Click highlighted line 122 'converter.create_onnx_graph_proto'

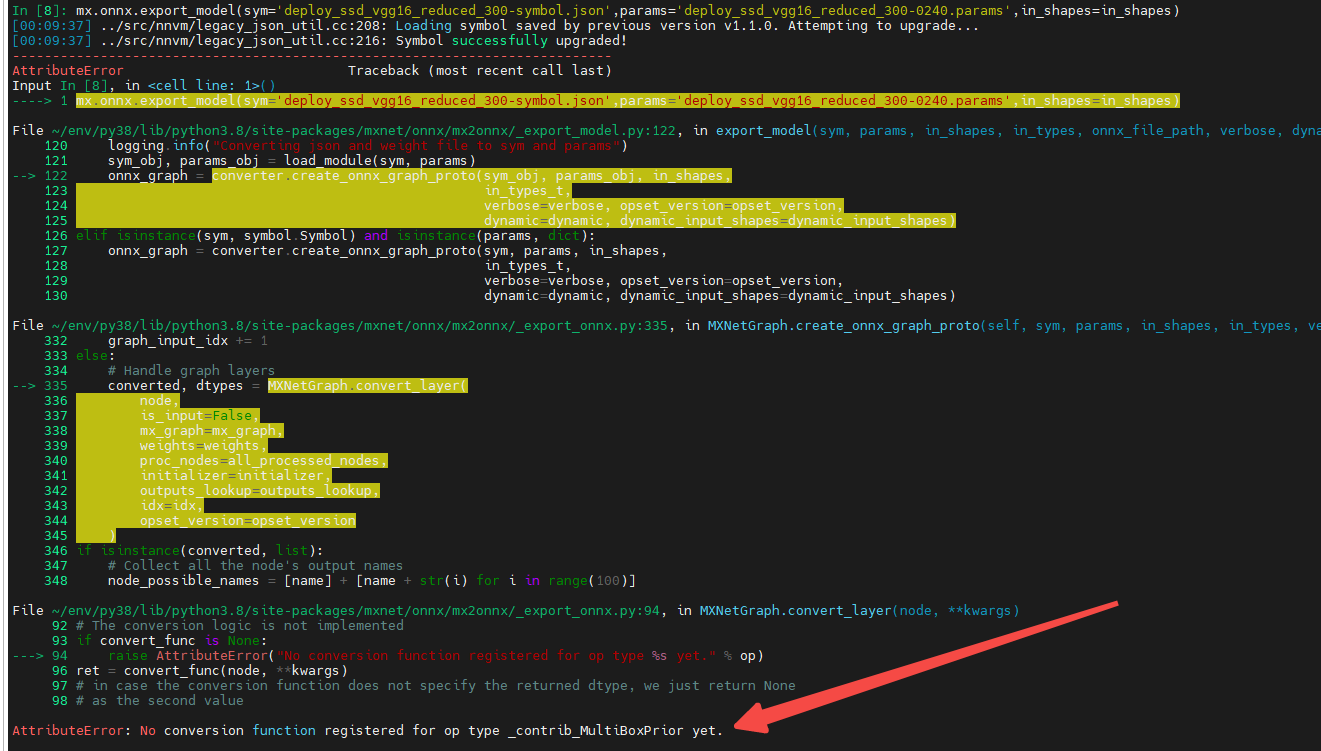point(472,175)
